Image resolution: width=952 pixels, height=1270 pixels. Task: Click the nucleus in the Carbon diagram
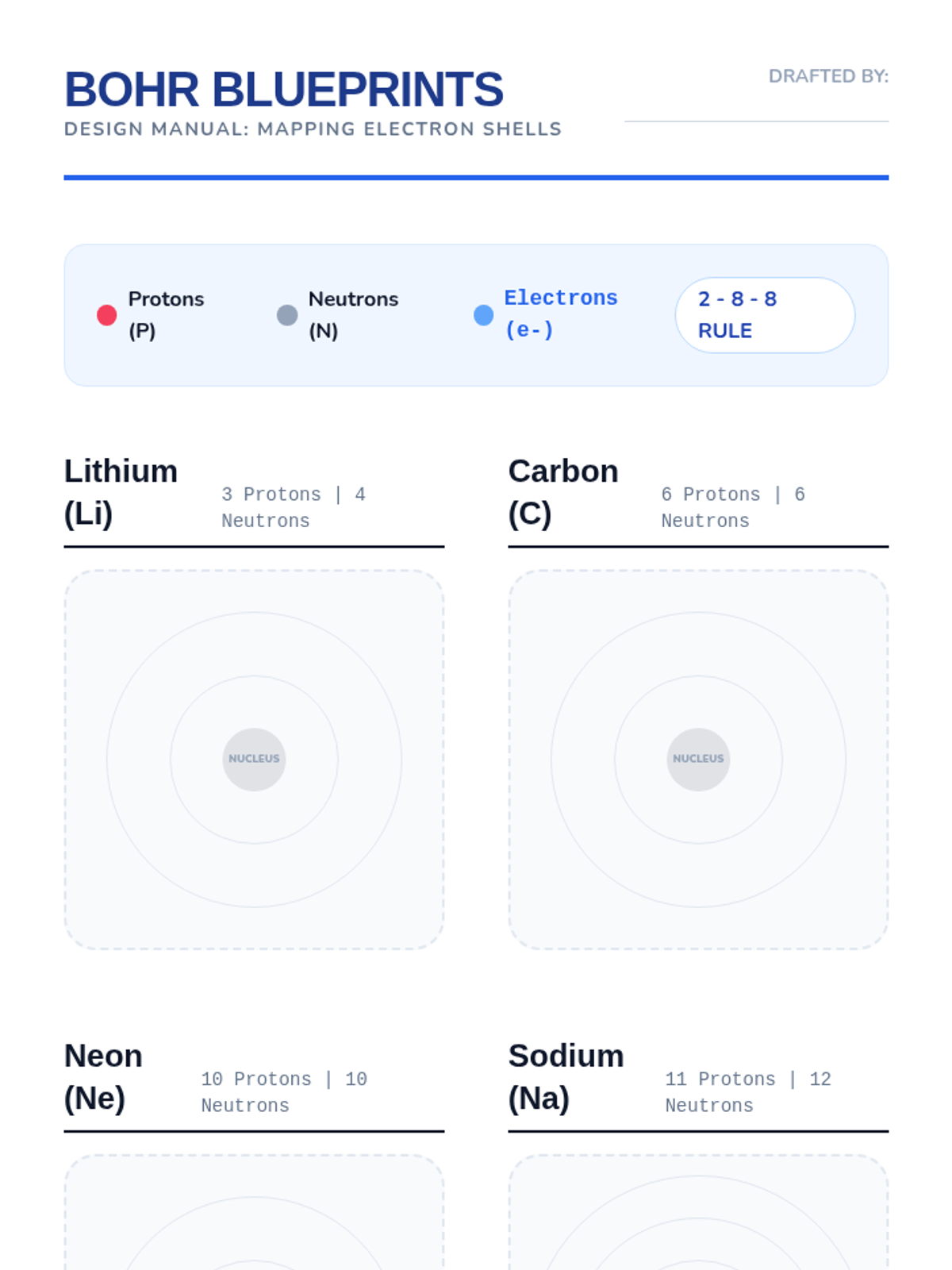tap(698, 759)
